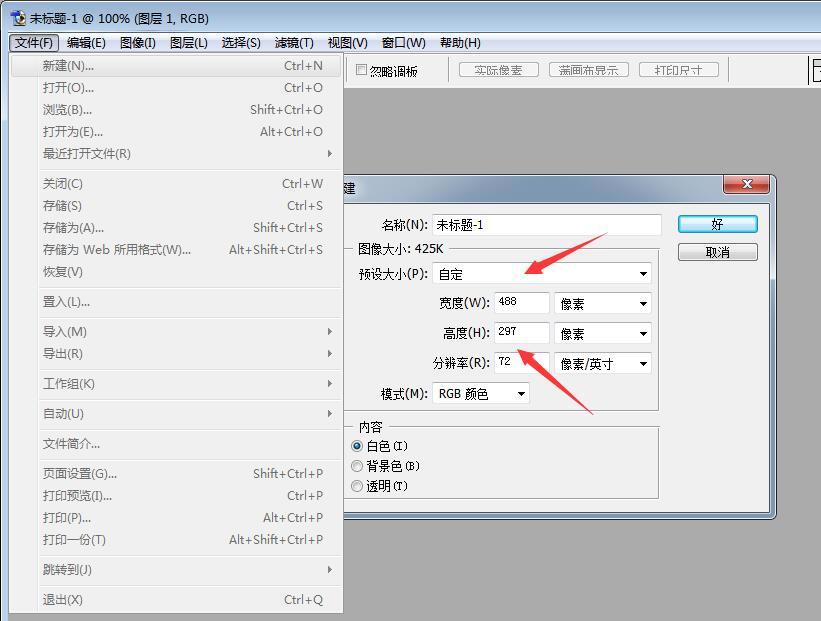Viewport: 821px width, 621px height.
Task: Open the 滤镜(T) menu
Action: pos(294,43)
